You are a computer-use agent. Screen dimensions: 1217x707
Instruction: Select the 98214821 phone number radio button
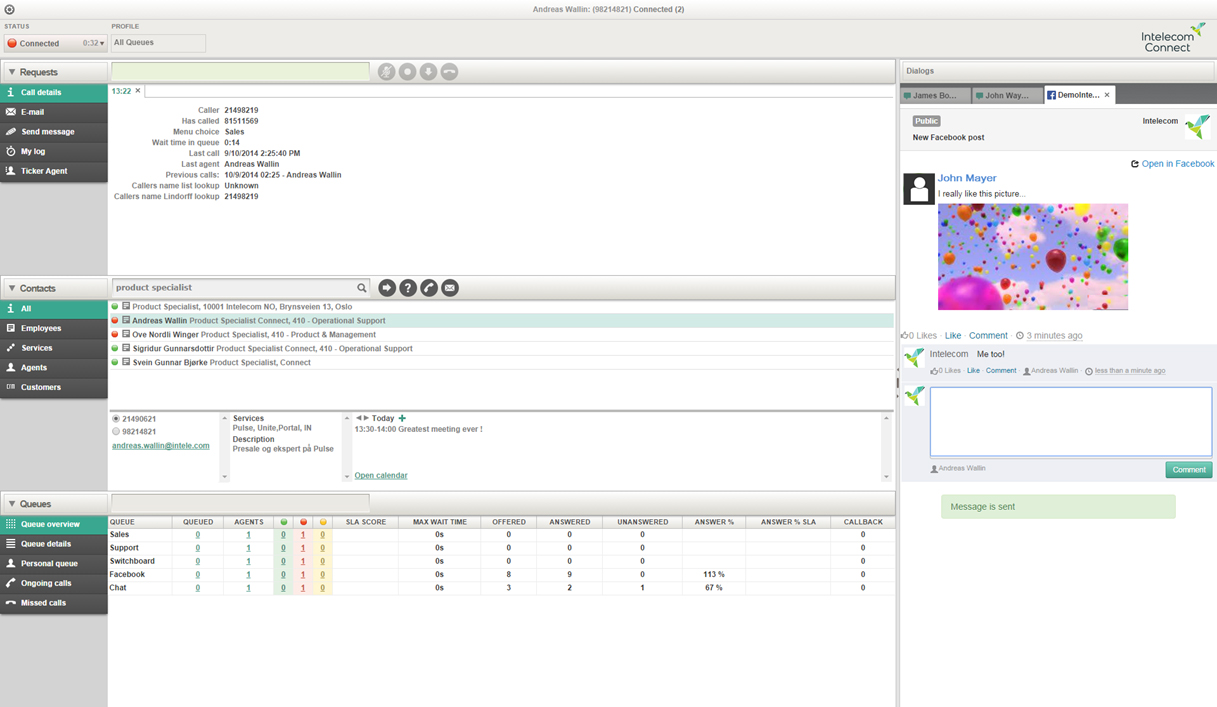[x=116, y=432]
